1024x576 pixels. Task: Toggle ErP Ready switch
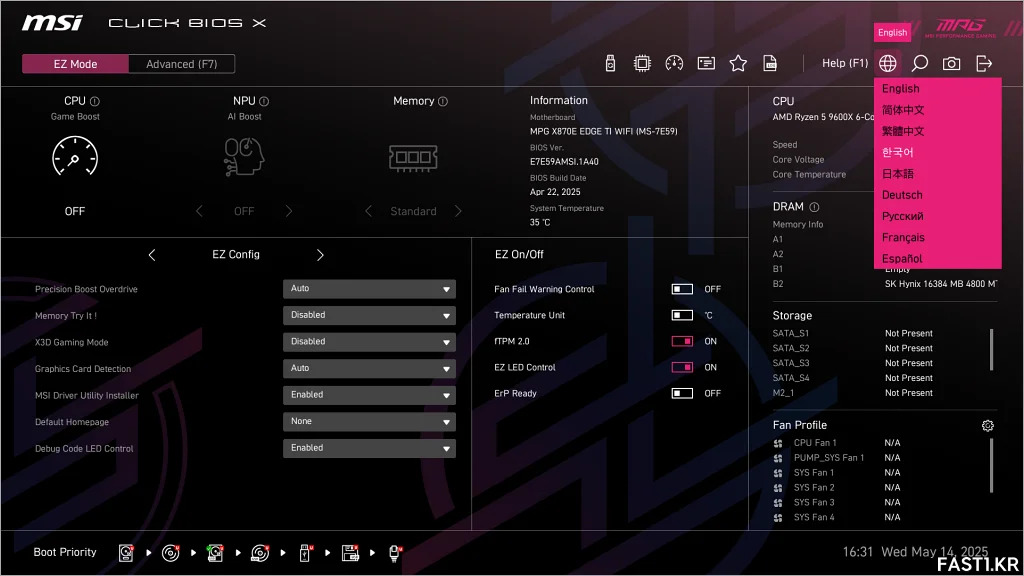pyautogui.click(x=682, y=393)
